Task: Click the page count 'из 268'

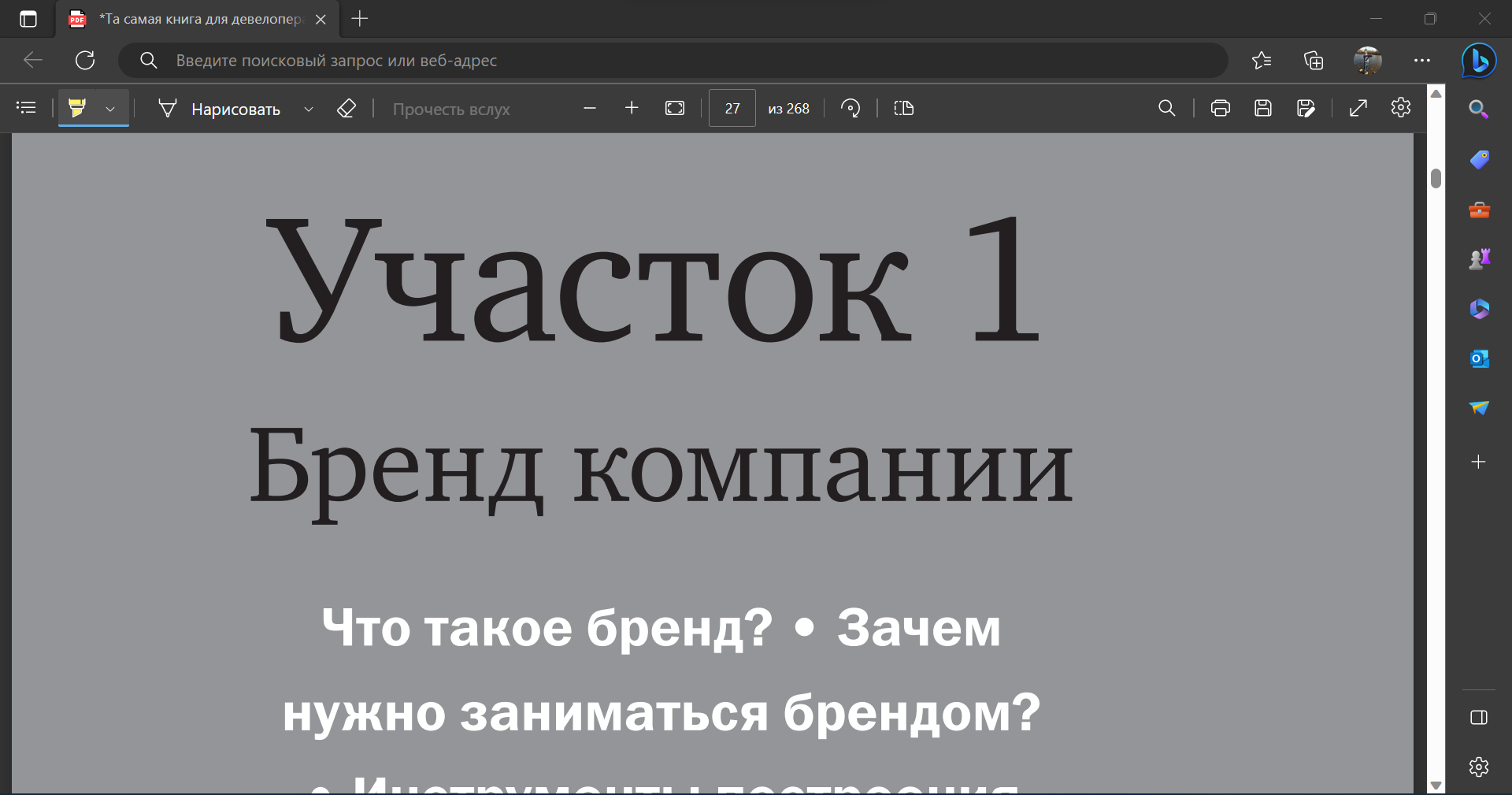Action: pos(788,109)
